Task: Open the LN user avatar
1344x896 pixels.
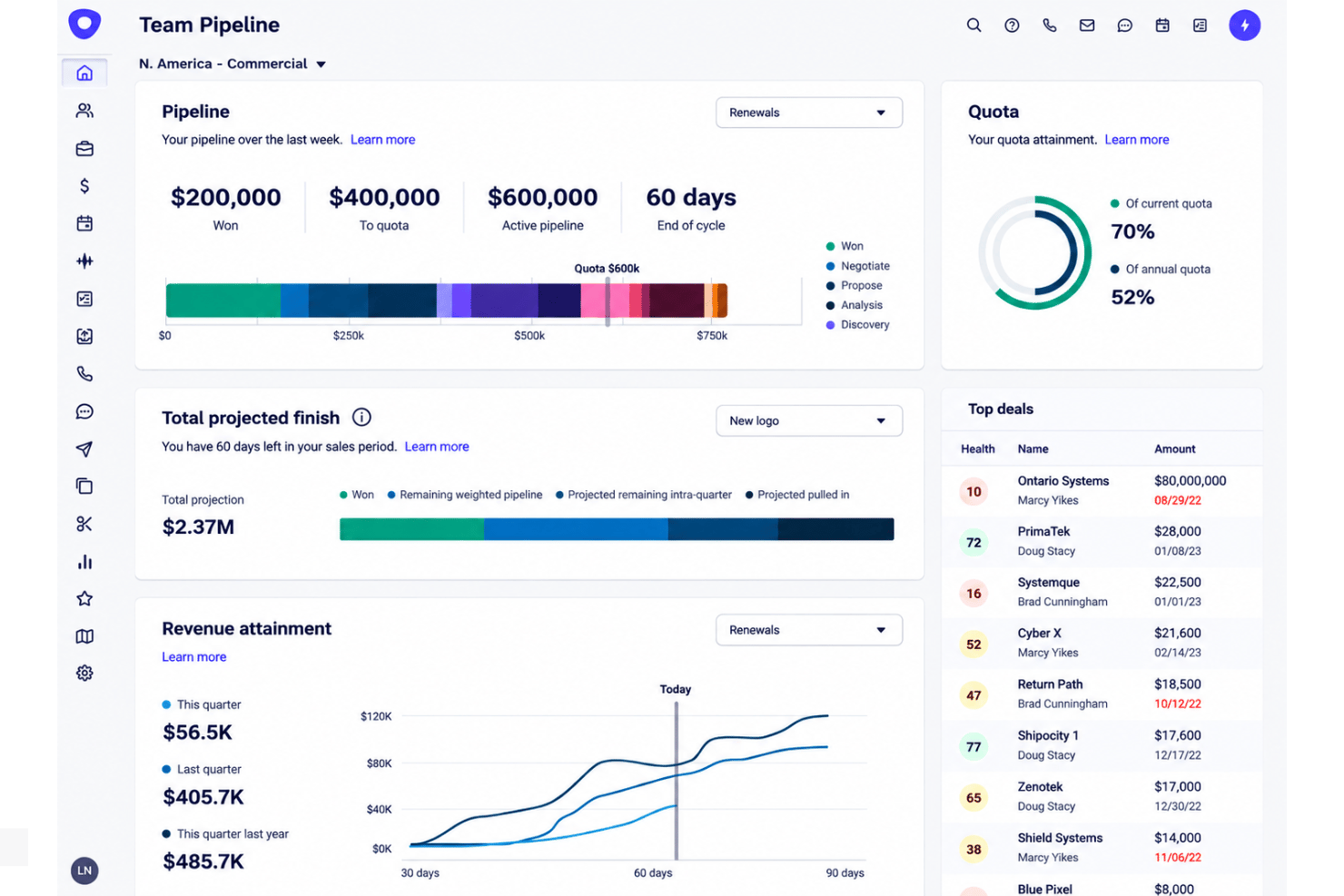Action: click(x=84, y=871)
